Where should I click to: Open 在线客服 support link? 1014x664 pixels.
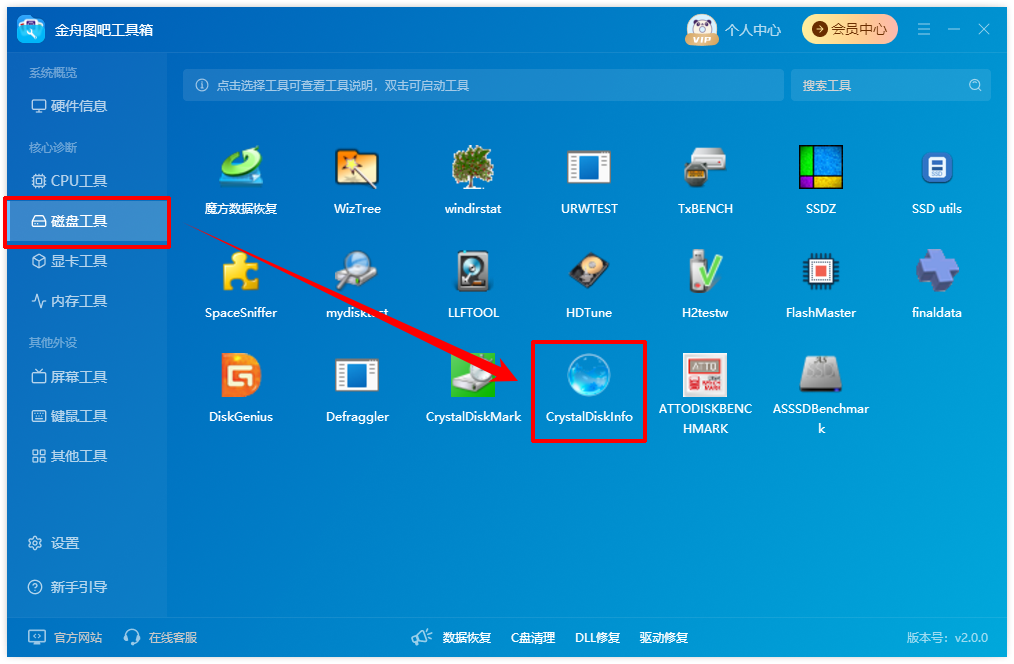[x=160, y=637]
